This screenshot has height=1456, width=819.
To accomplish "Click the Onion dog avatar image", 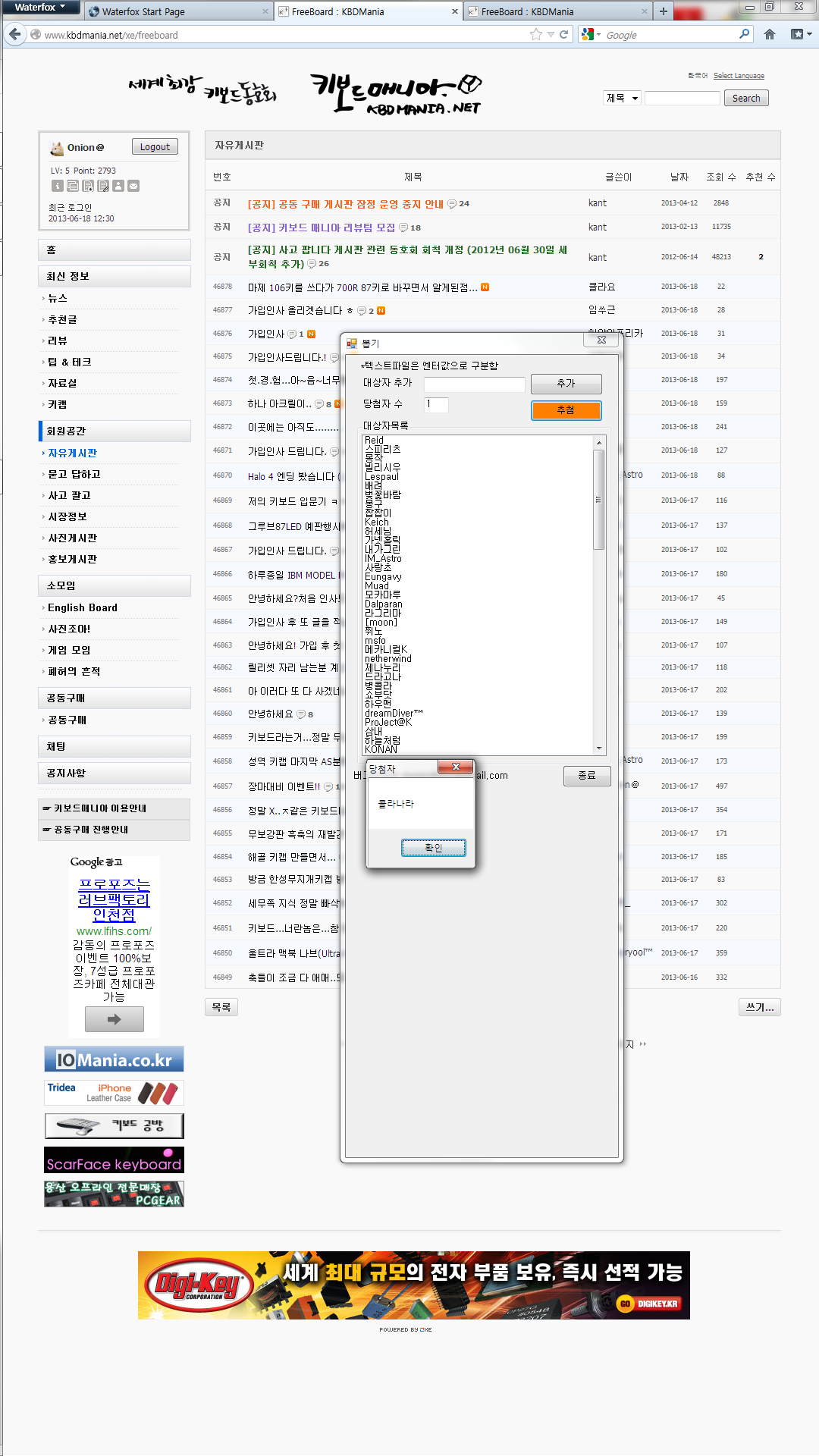I will pos(57,148).
